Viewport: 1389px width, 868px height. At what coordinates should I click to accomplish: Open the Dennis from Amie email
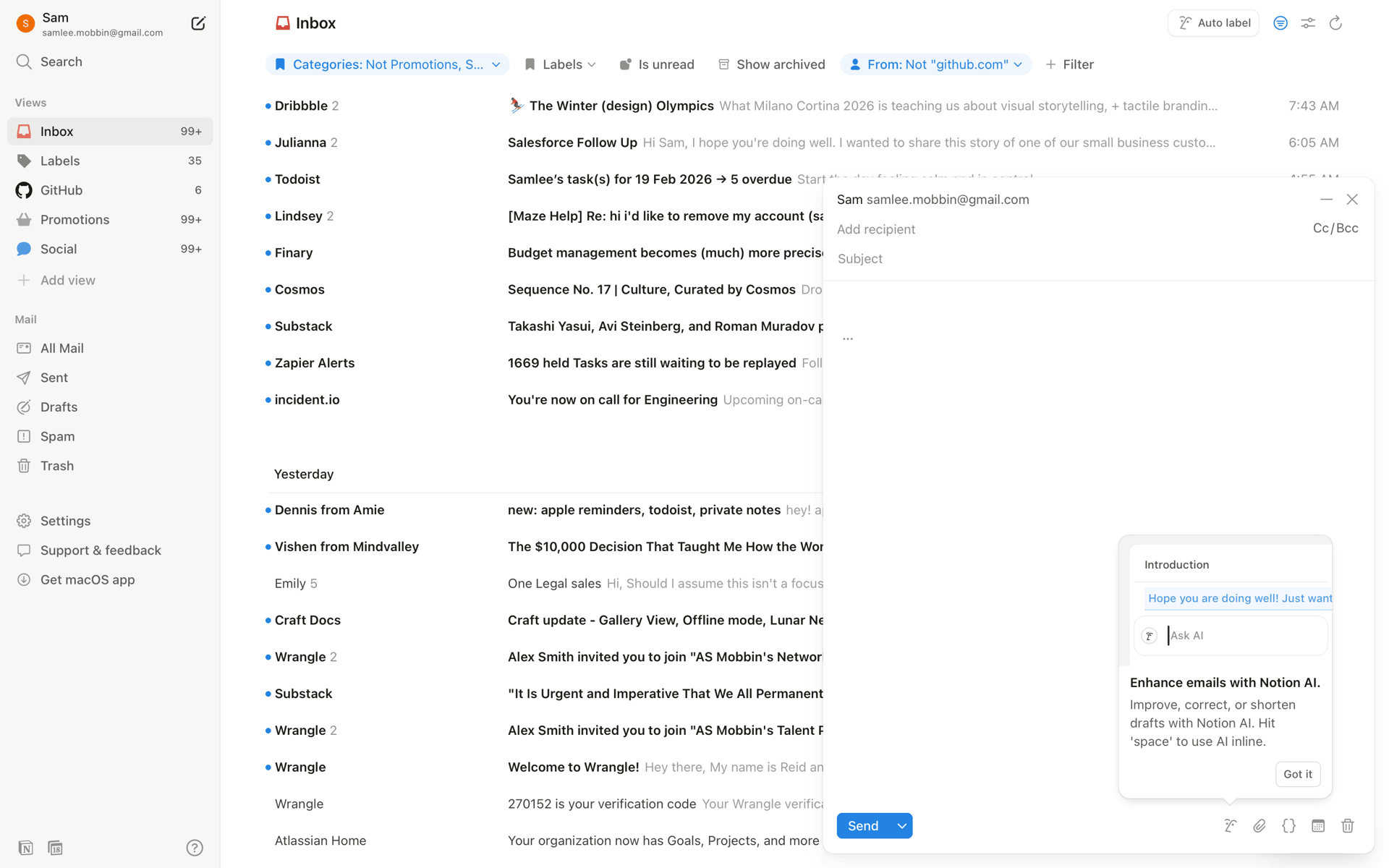tap(544, 510)
